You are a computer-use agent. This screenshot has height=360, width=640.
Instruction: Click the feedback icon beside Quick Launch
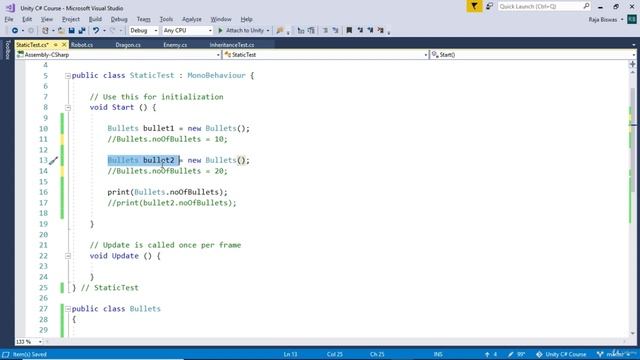pyautogui.click(x=489, y=6)
